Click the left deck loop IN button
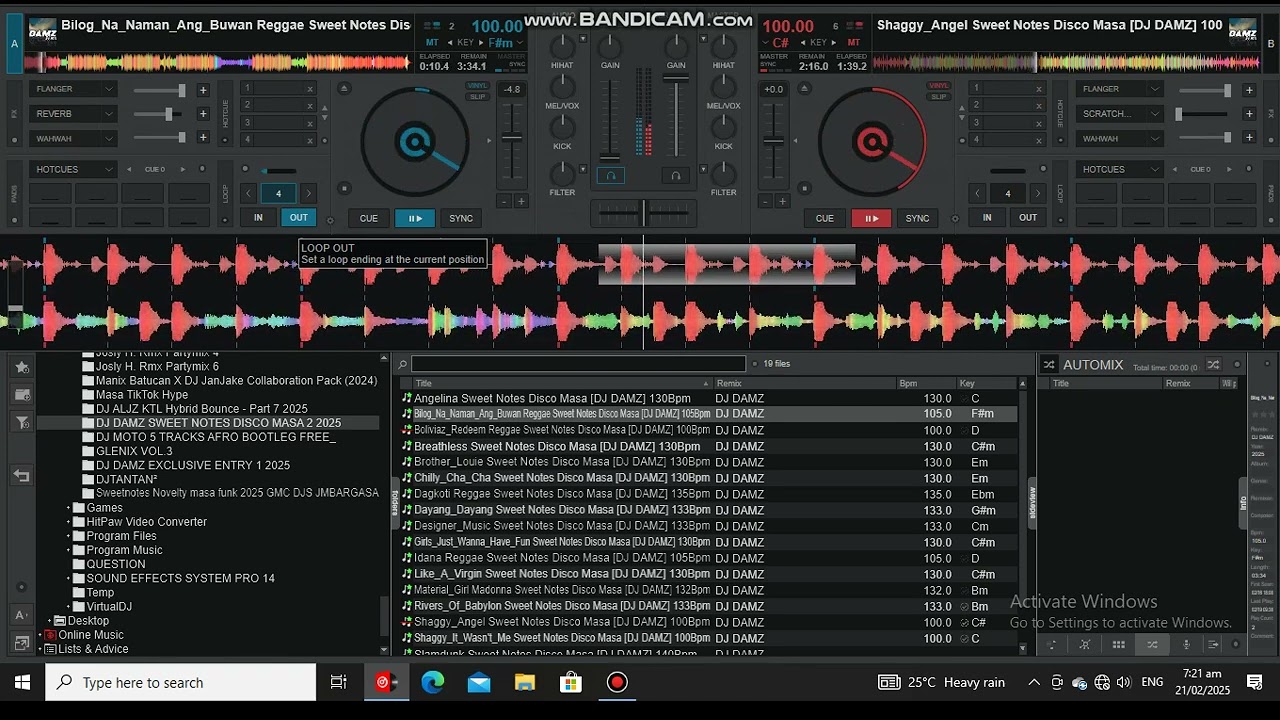The width and height of the screenshot is (1280, 720). point(258,218)
